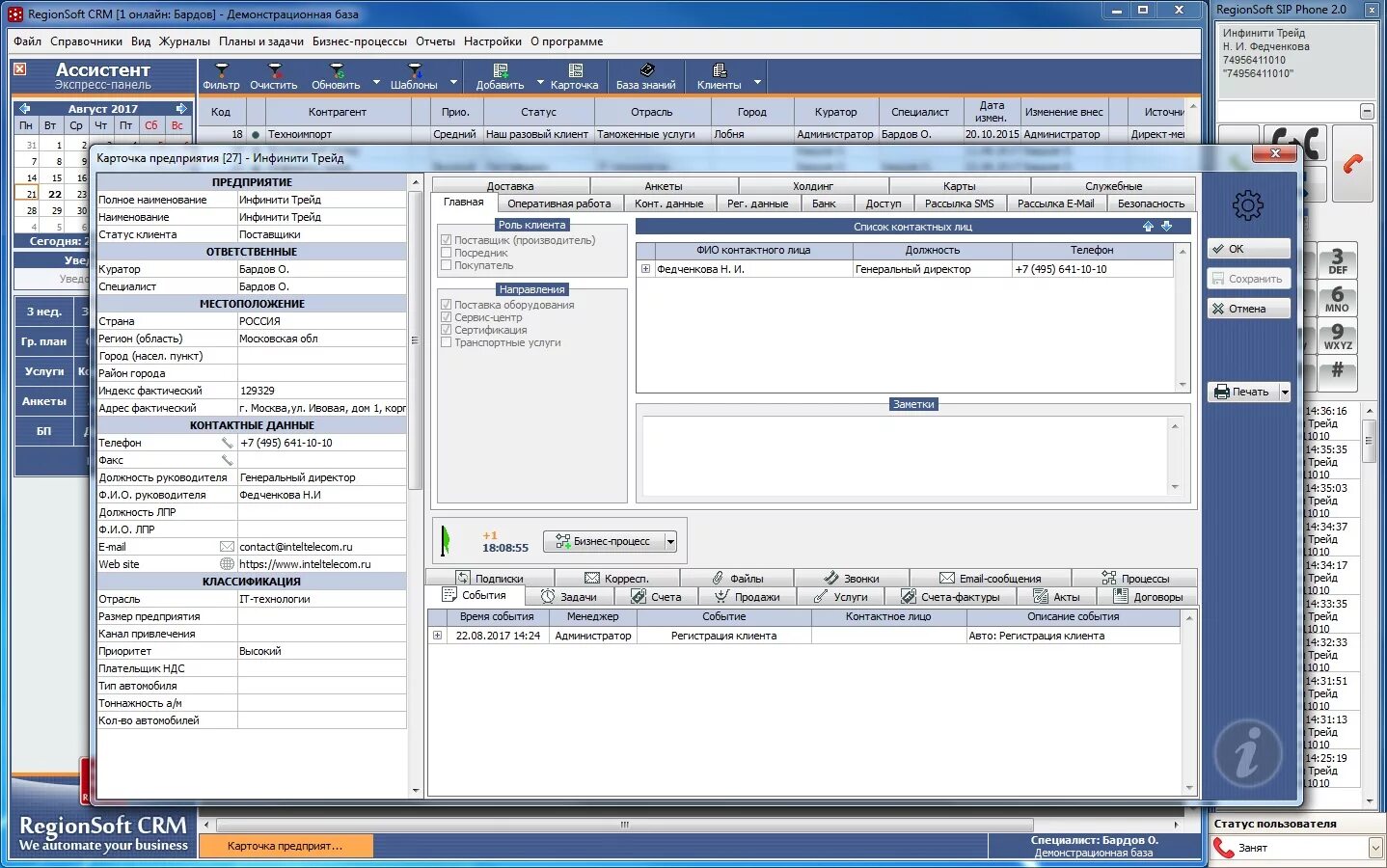
Task: Move contact up with arrow in contacts header
Action: (x=1148, y=227)
